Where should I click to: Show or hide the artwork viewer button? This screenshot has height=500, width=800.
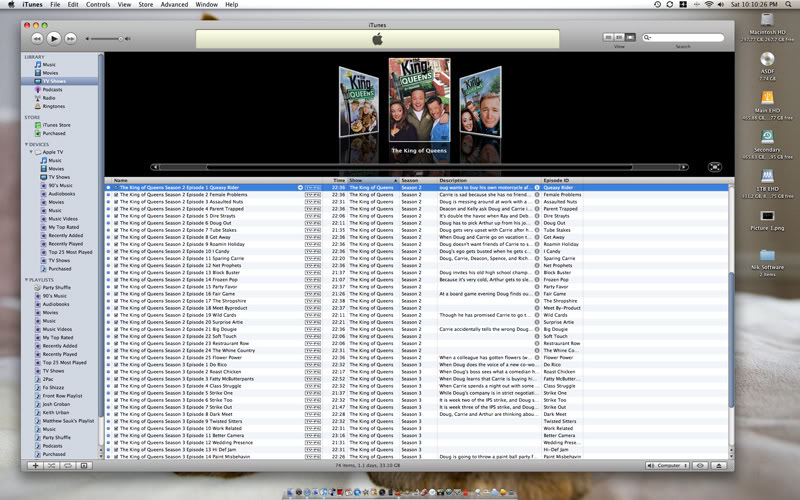point(84,465)
